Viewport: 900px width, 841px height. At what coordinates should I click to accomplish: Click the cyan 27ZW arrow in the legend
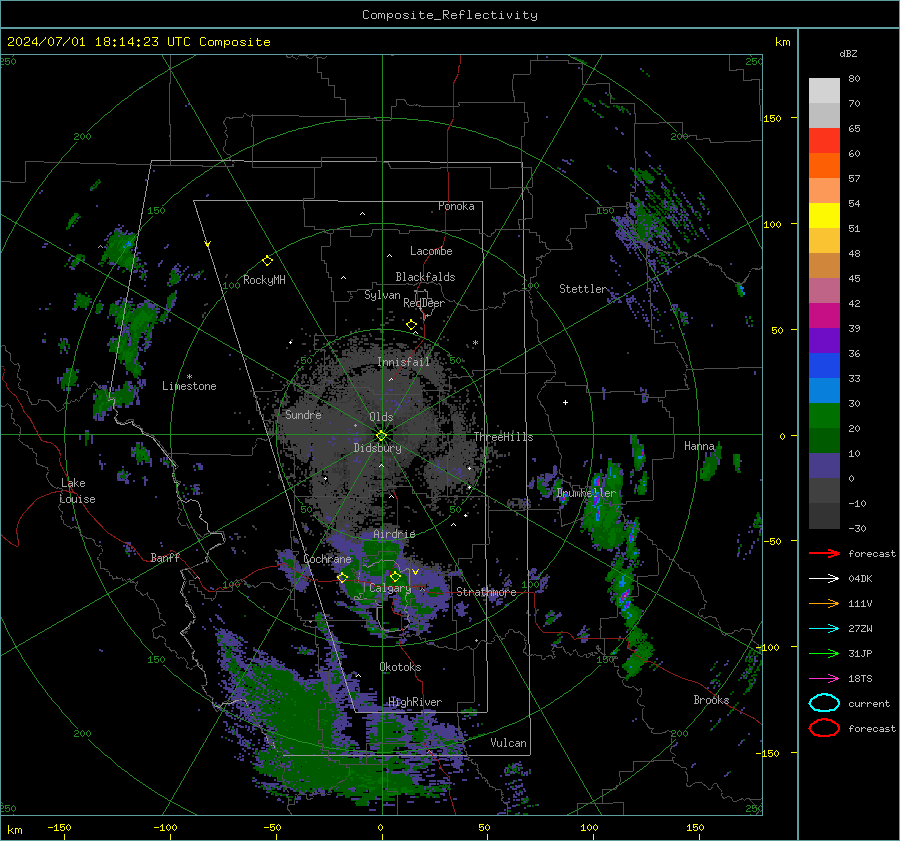[x=824, y=629]
